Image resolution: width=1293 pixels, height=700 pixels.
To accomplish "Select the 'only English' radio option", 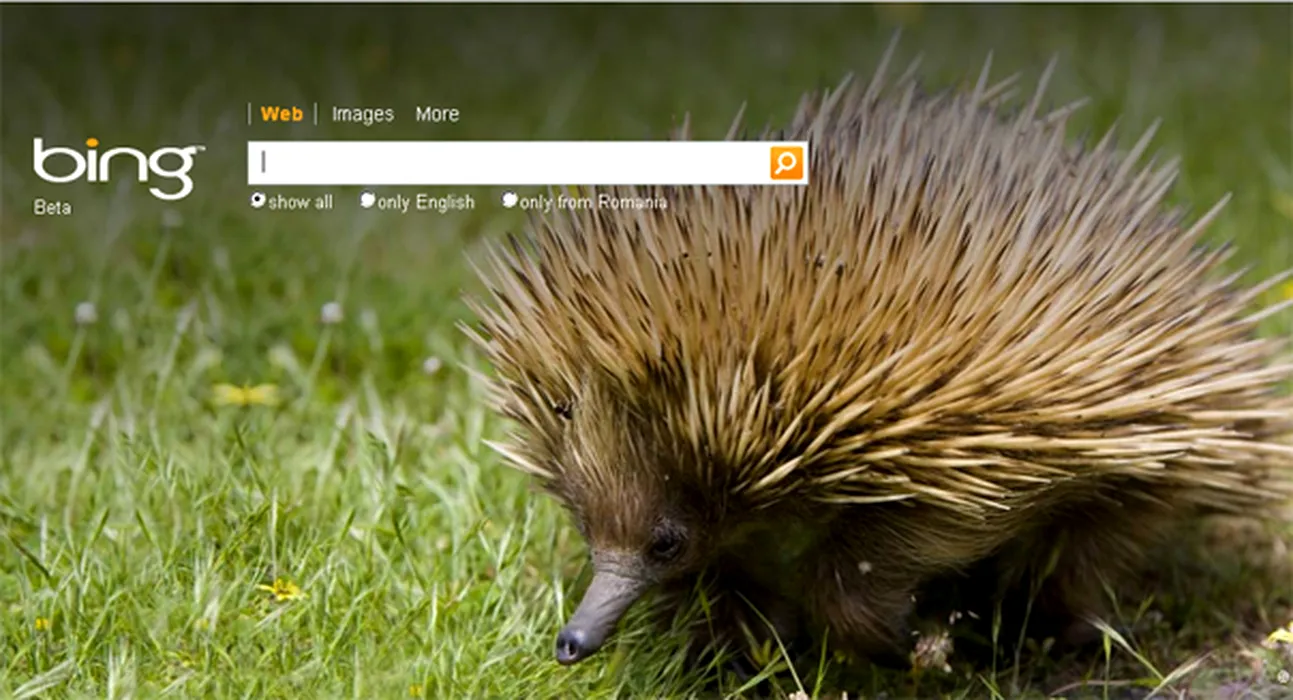I will [368, 200].
